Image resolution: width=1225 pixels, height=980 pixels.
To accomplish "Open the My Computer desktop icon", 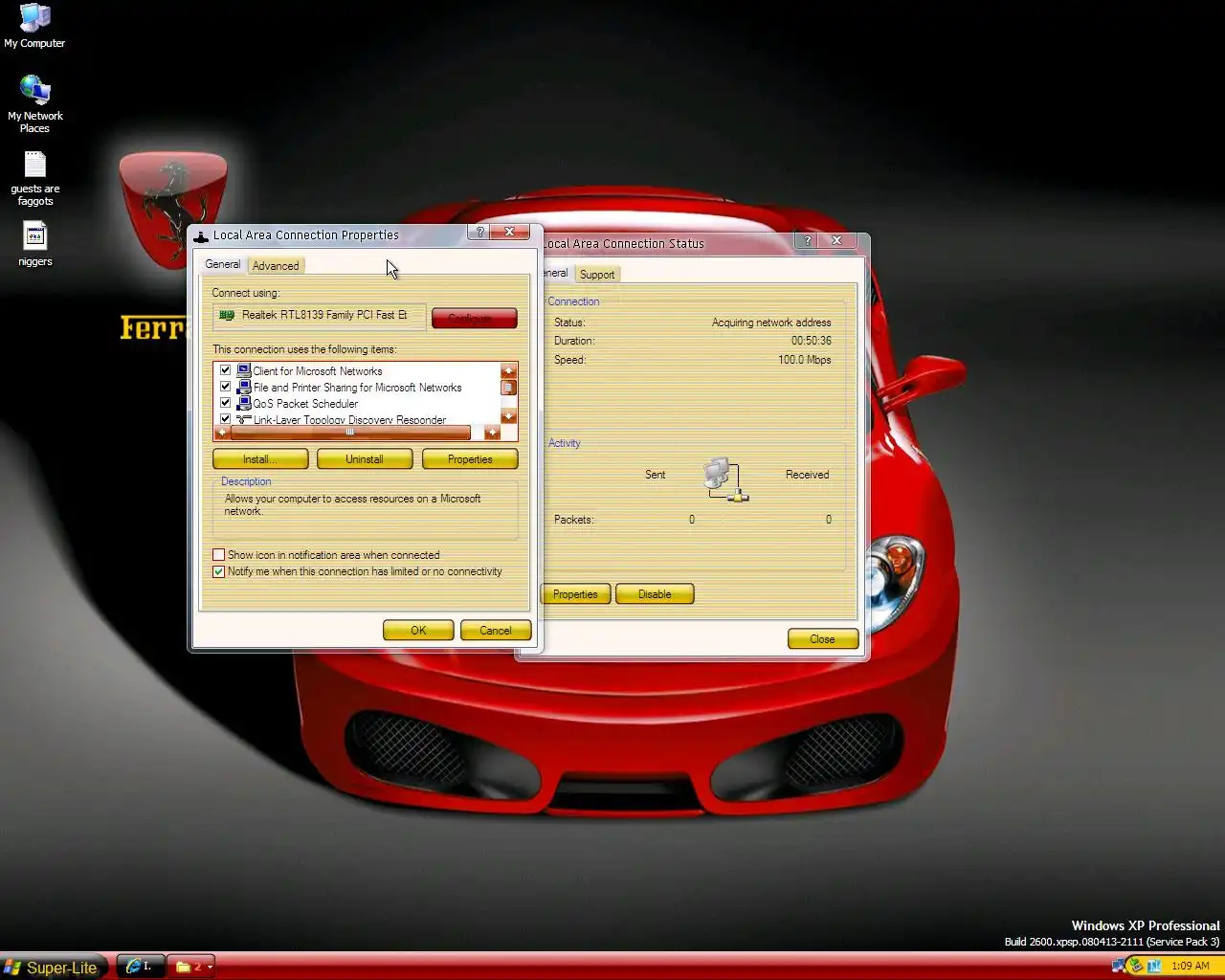I will pyautogui.click(x=34, y=26).
